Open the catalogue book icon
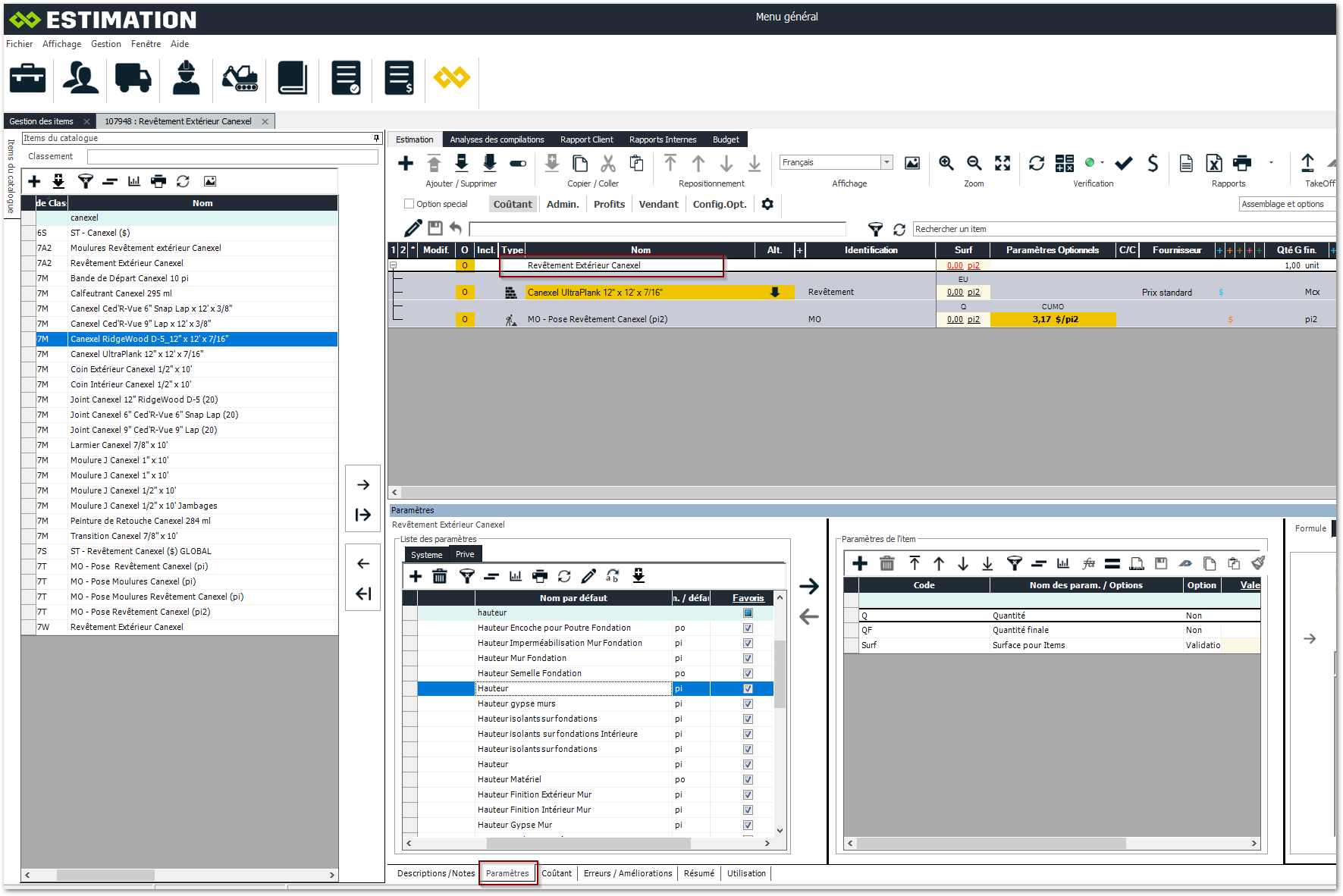Viewport: 1343px width, 896px height. (292, 77)
